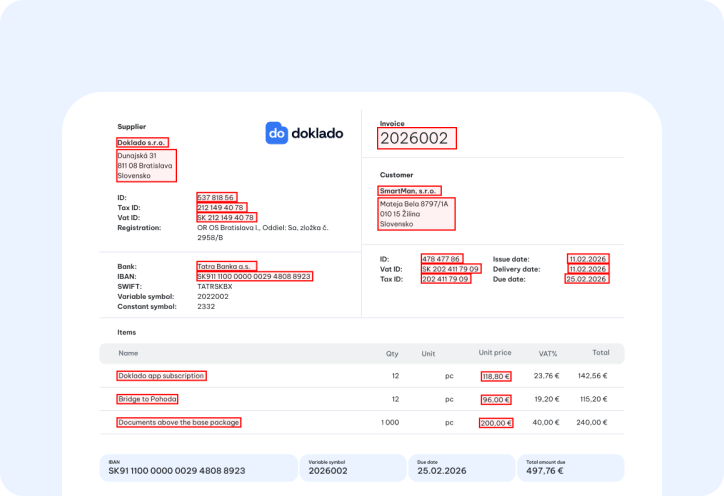Select the customer name 'SmartMan, s.r.o.'
724x497 pixels.
coord(408,190)
